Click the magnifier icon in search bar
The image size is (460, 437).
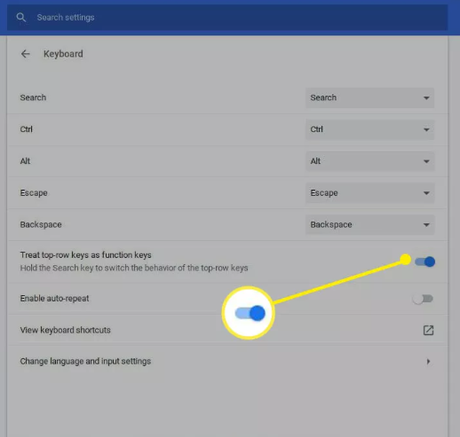(21, 17)
